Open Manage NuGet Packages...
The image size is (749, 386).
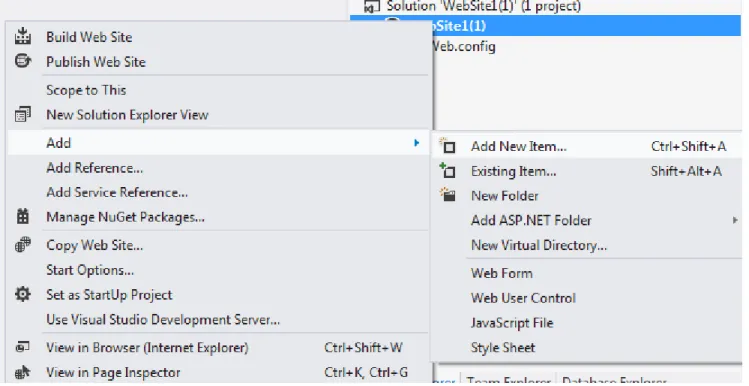coord(126,217)
